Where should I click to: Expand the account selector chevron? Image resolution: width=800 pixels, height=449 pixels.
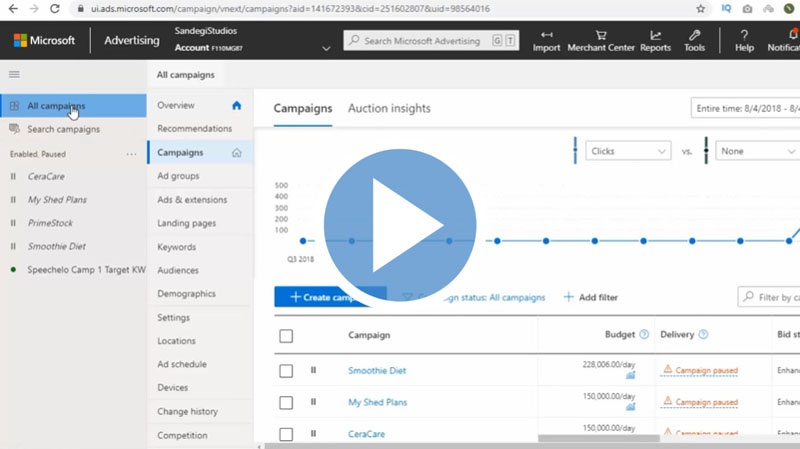tap(326, 48)
